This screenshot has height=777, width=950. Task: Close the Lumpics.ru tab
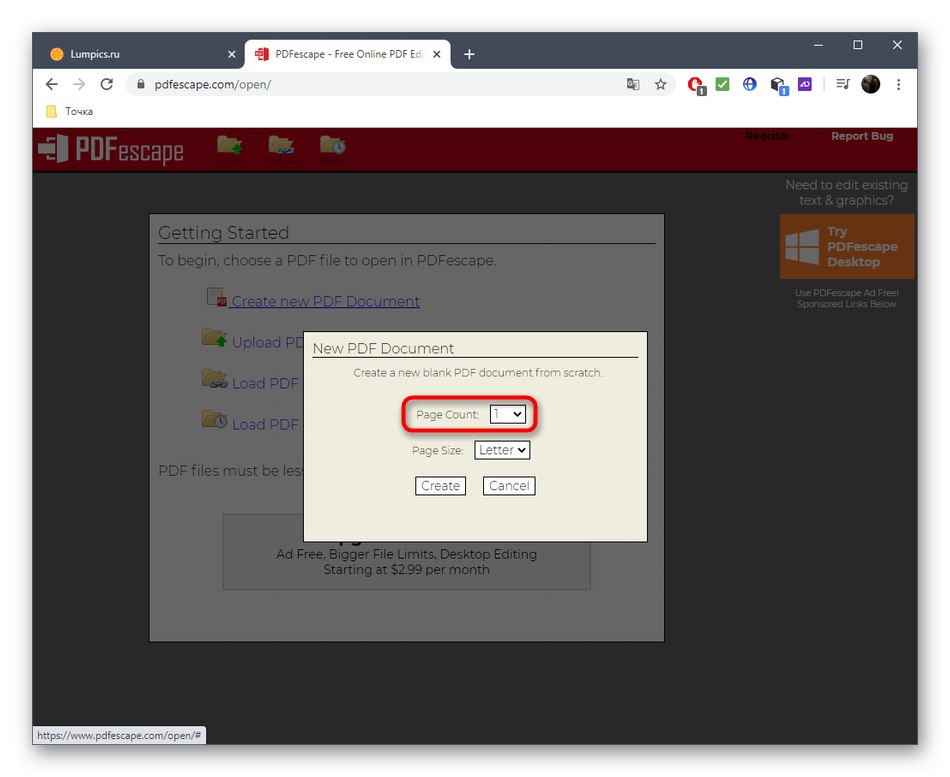pyautogui.click(x=231, y=55)
